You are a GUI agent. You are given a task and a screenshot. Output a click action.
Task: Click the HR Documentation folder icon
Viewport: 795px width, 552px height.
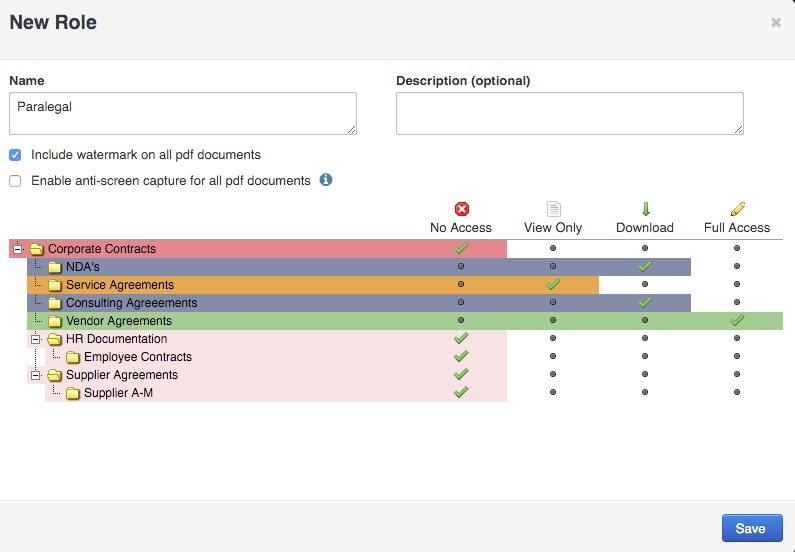click(x=55, y=339)
